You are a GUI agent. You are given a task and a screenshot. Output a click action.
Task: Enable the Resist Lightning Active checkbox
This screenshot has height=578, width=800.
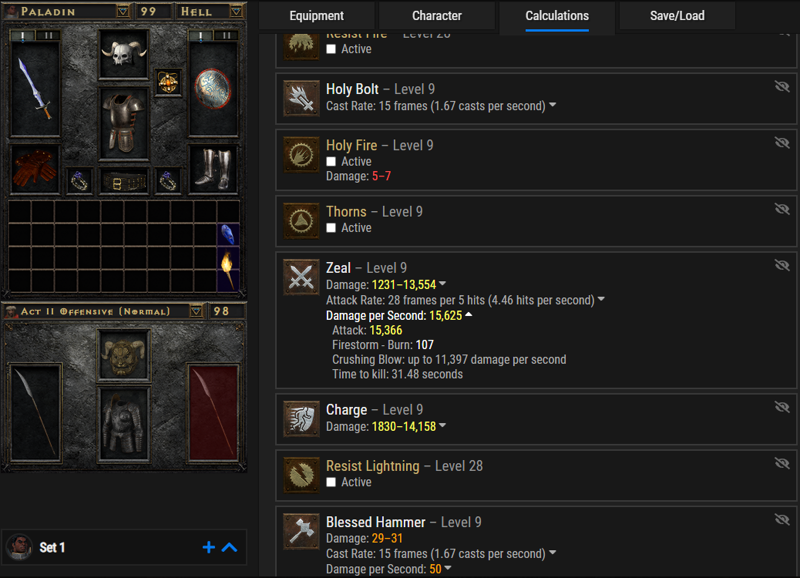(x=331, y=482)
